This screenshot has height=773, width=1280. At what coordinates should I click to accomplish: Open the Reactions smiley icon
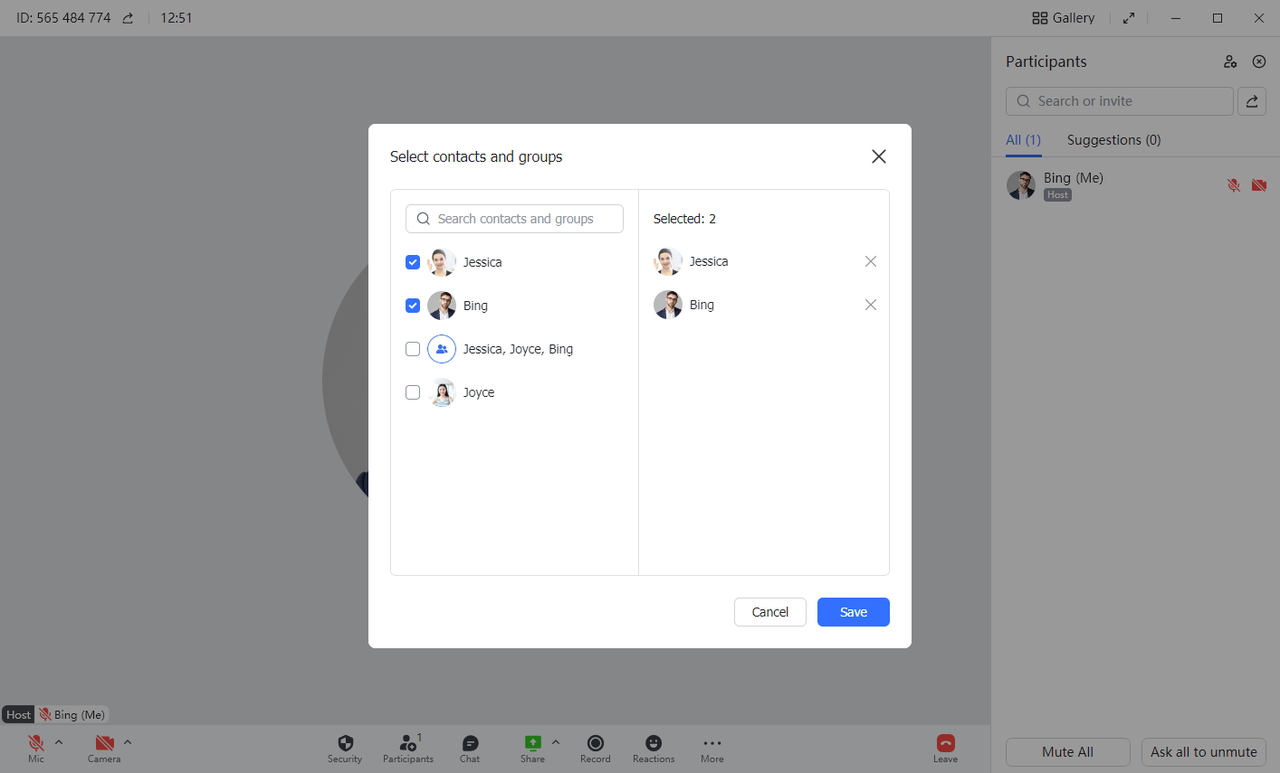(x=653, y=744)
